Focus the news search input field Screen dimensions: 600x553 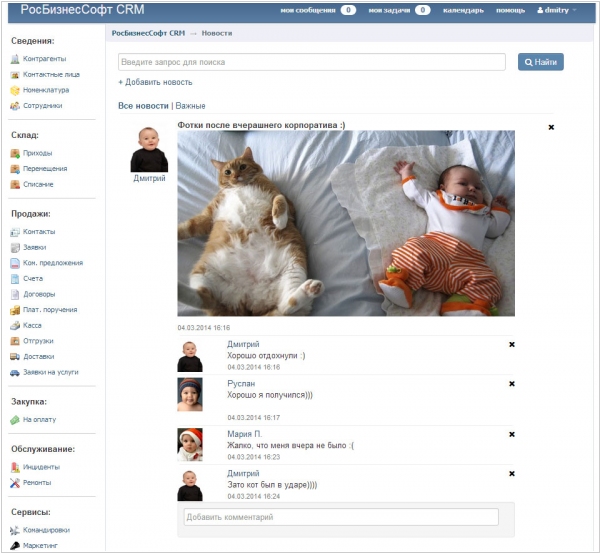tap(312, 62)
